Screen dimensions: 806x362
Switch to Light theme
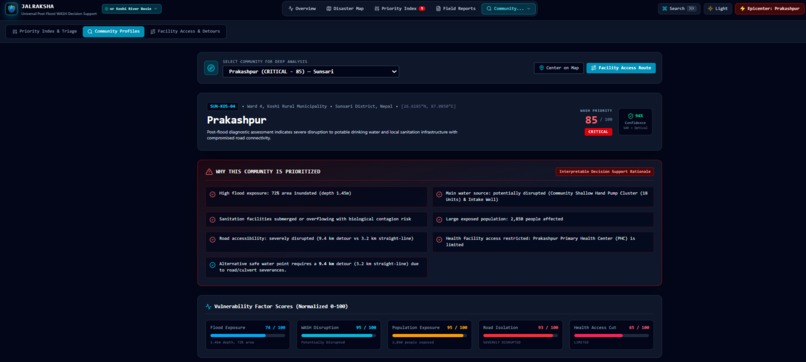718,9
